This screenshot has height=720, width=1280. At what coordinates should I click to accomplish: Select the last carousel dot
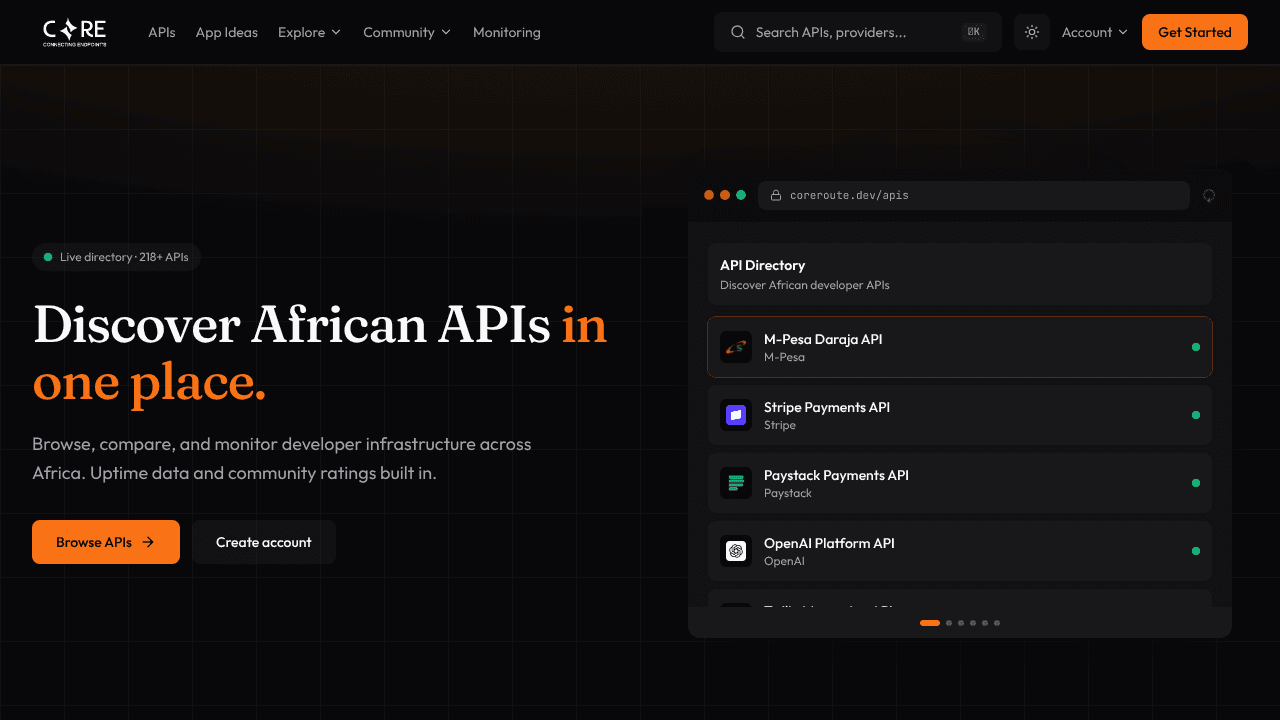pos(997,623)
